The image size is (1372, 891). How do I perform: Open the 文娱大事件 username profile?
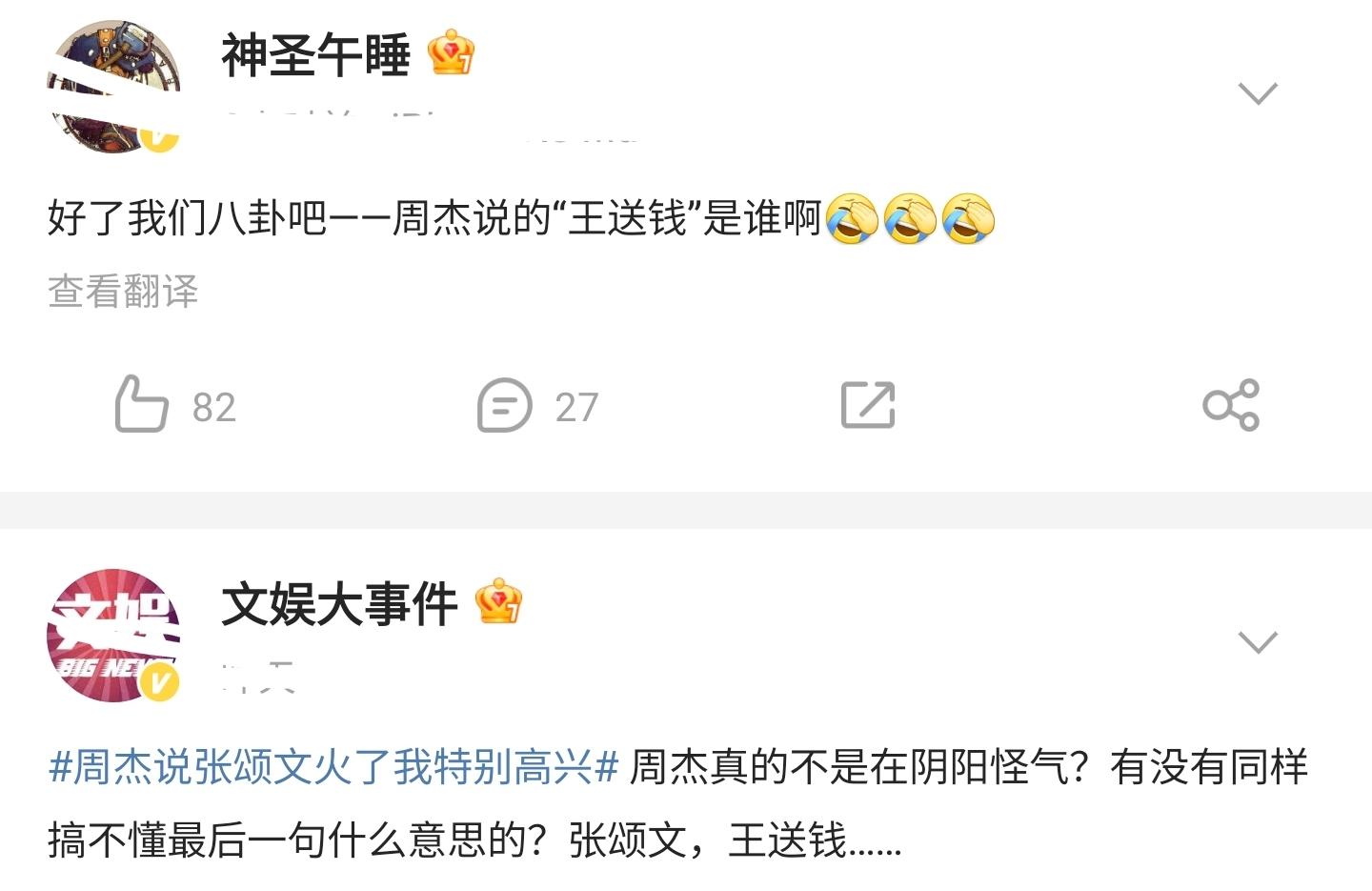[339, 604]
